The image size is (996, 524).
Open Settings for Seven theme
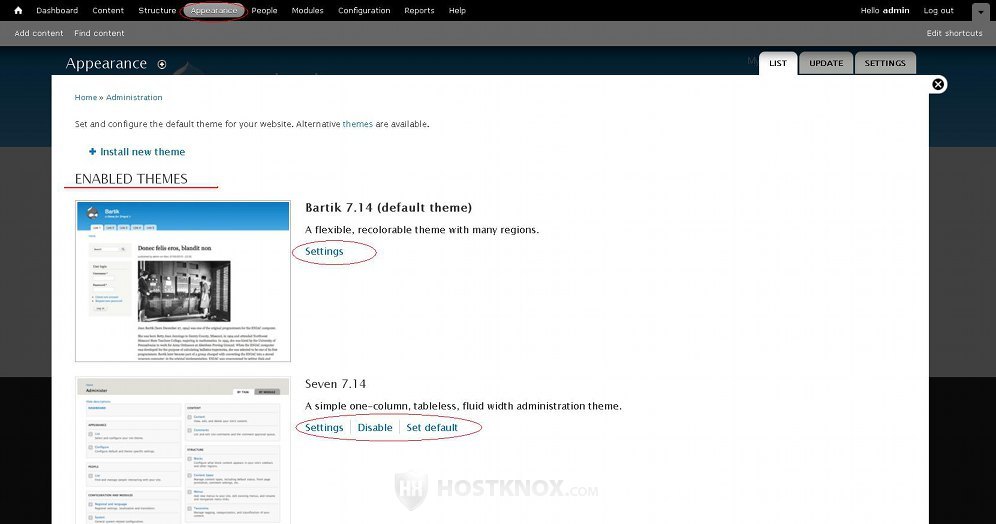(324, 427)
